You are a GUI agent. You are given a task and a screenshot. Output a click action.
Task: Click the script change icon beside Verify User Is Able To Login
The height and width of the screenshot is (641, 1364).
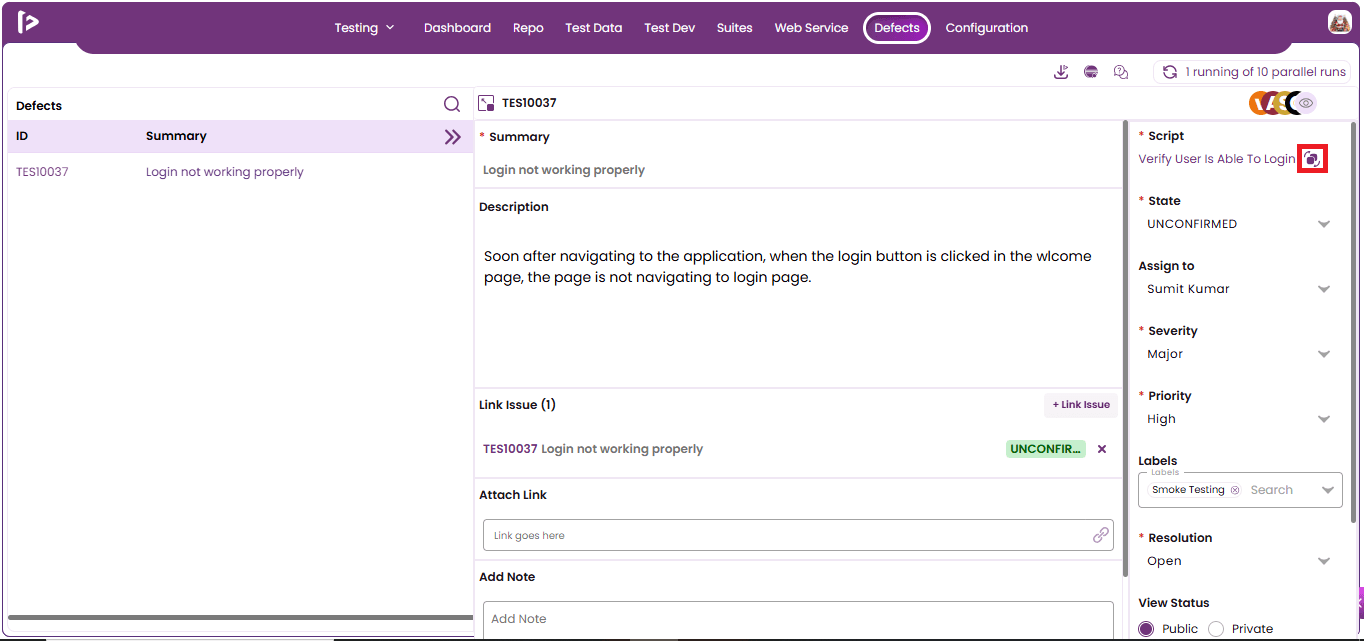[x=1312, y=159]
